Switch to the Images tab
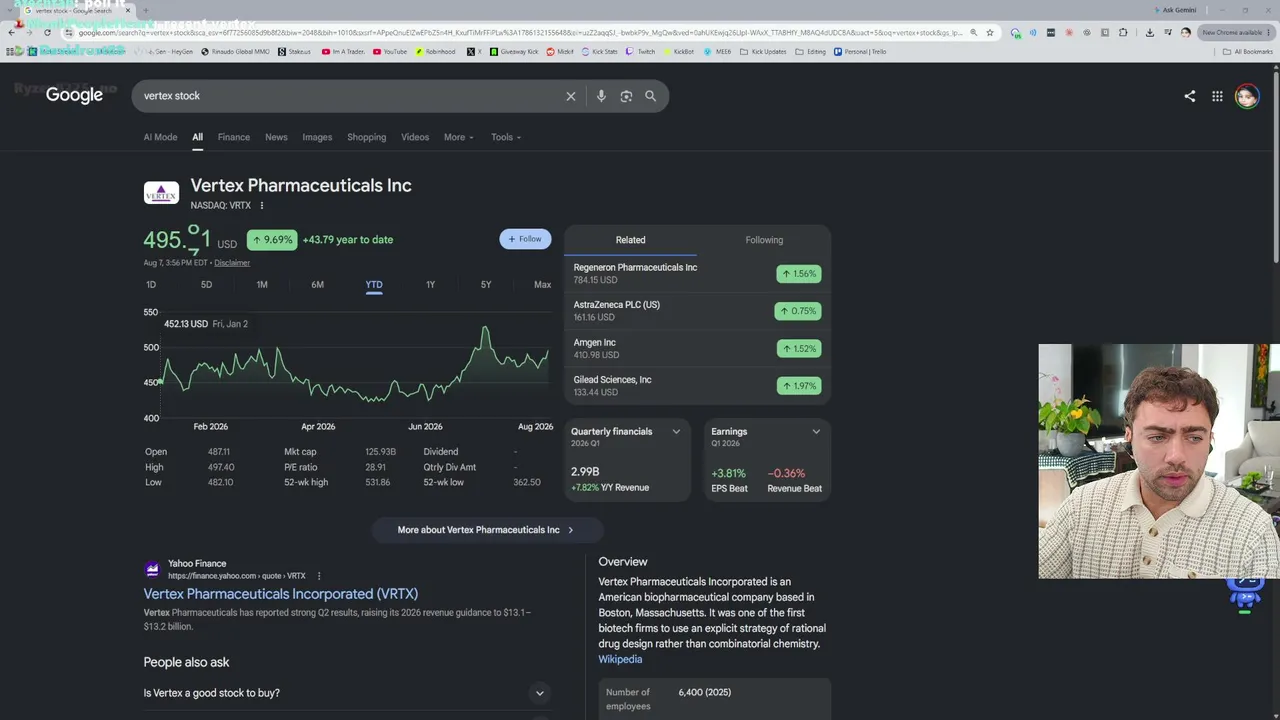This screenshot has height=720, width=1280. click(317, 137)
